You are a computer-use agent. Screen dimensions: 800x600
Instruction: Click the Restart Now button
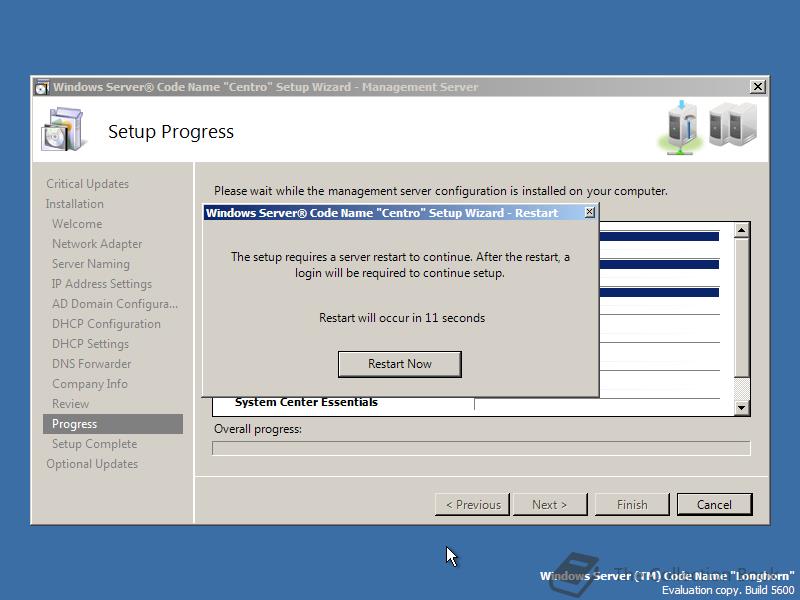[x=399, y=364]
